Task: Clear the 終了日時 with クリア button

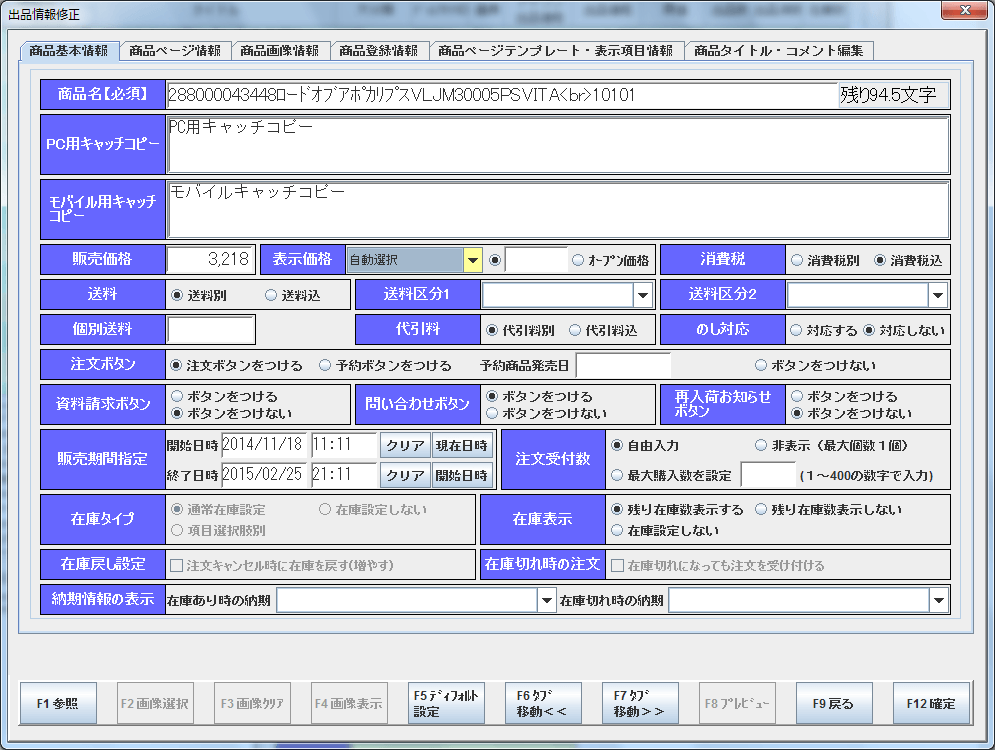Action: pos(405,475)
